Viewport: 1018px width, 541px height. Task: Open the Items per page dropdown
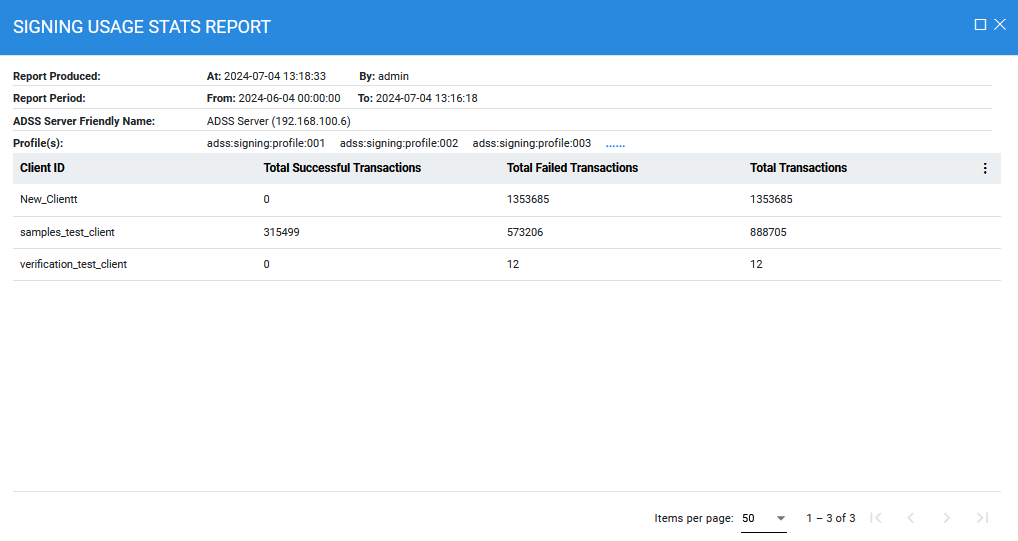pos(763,518)
